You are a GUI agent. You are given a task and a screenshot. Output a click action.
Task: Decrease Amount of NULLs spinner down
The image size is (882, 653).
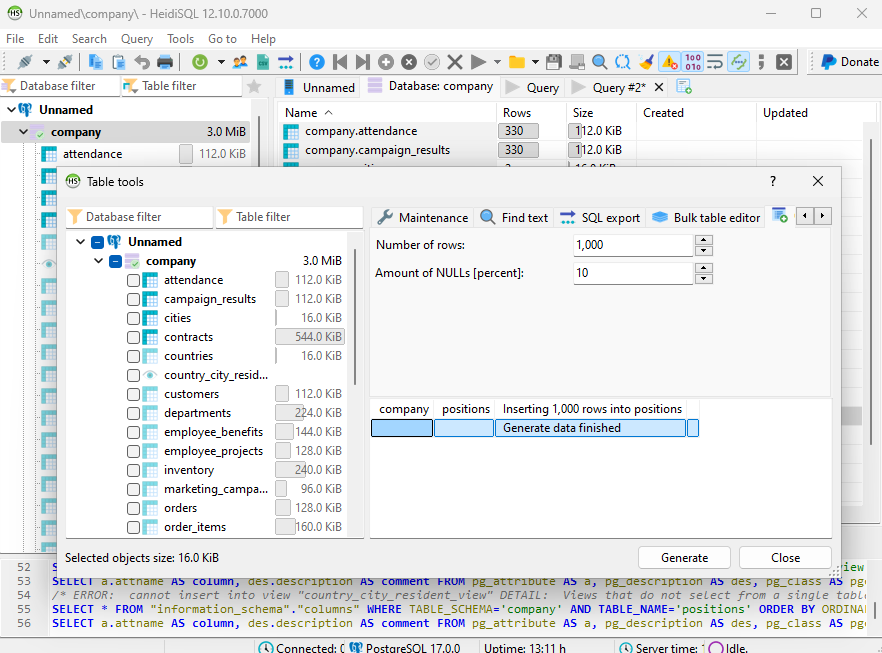(x=704, y=279)
